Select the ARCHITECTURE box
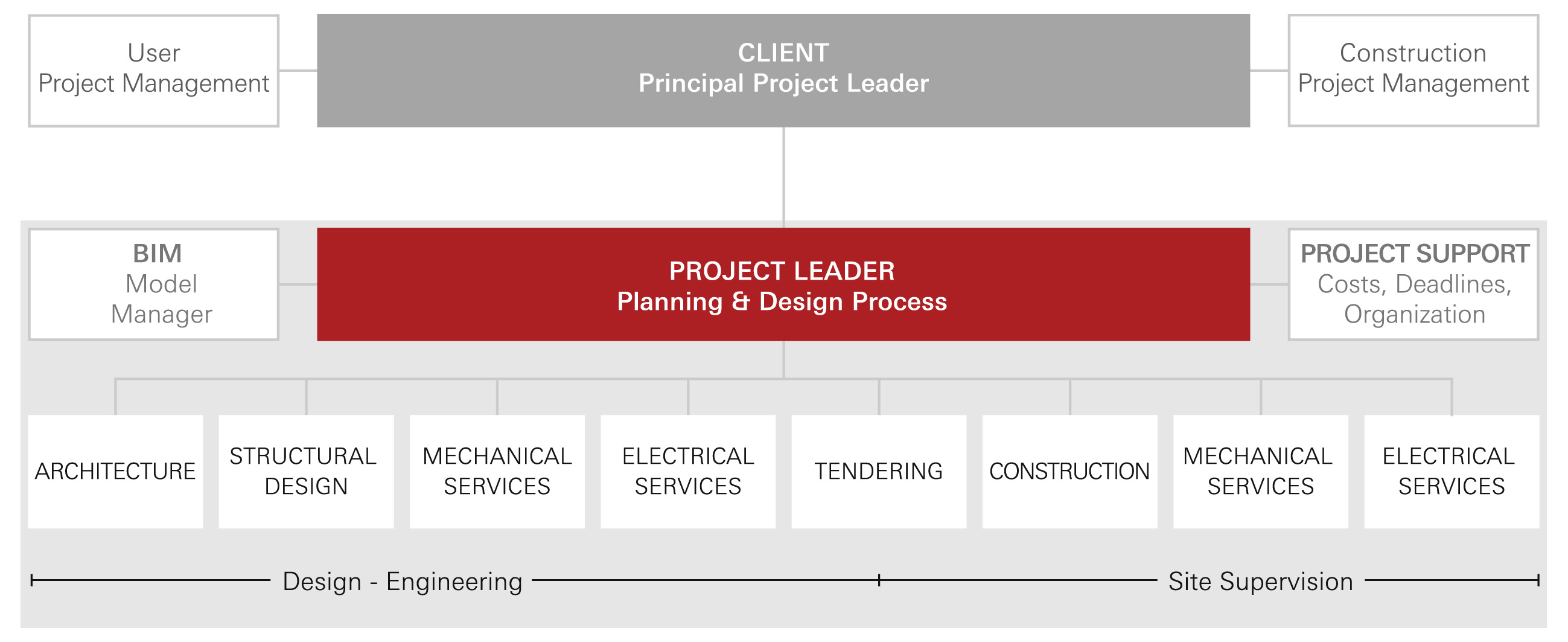This screenshot has height=642, width=1568. pyautogui.click(x=116, y=472)
